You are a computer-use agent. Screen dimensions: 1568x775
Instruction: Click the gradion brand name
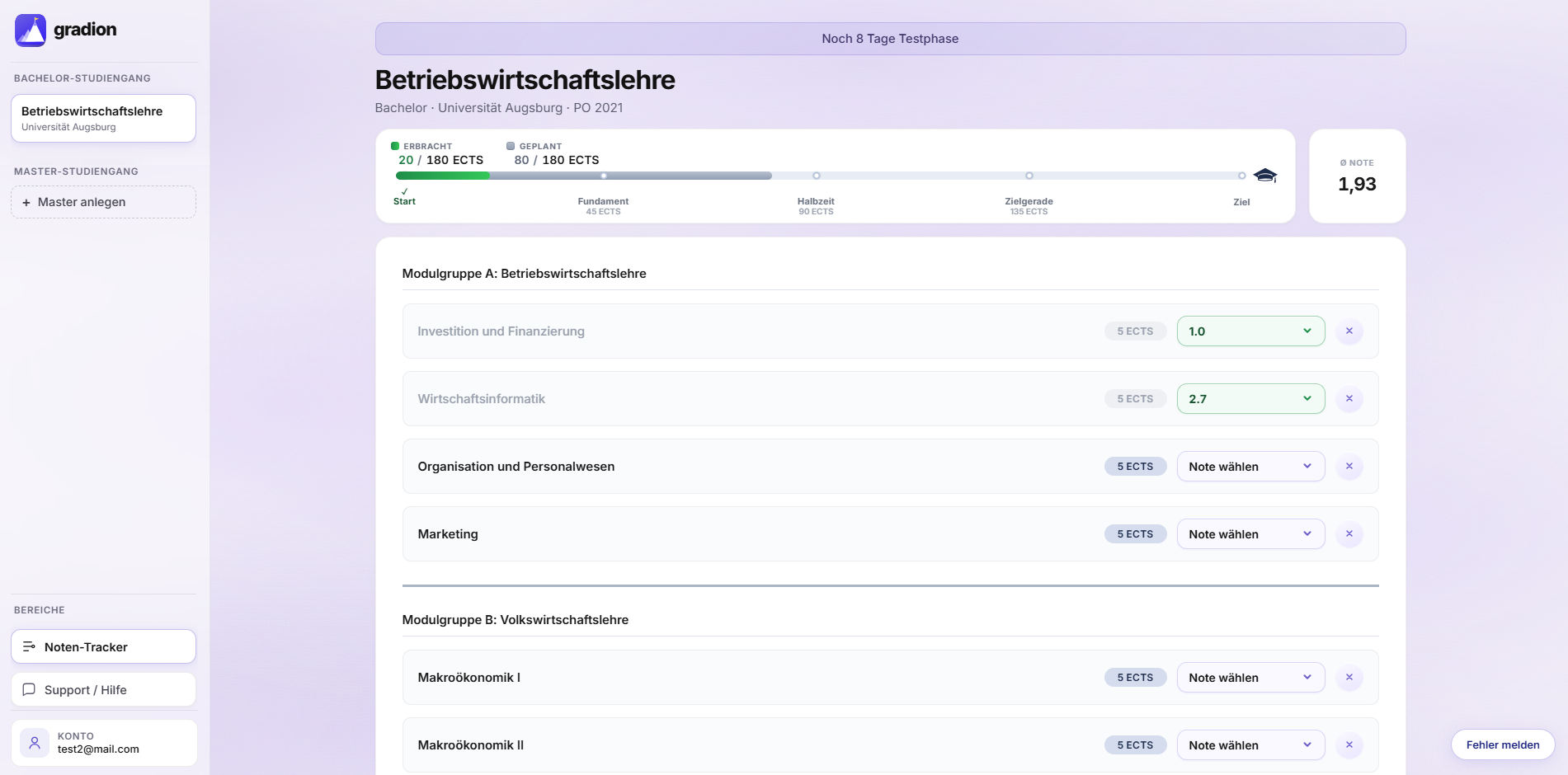pos(85,30)
